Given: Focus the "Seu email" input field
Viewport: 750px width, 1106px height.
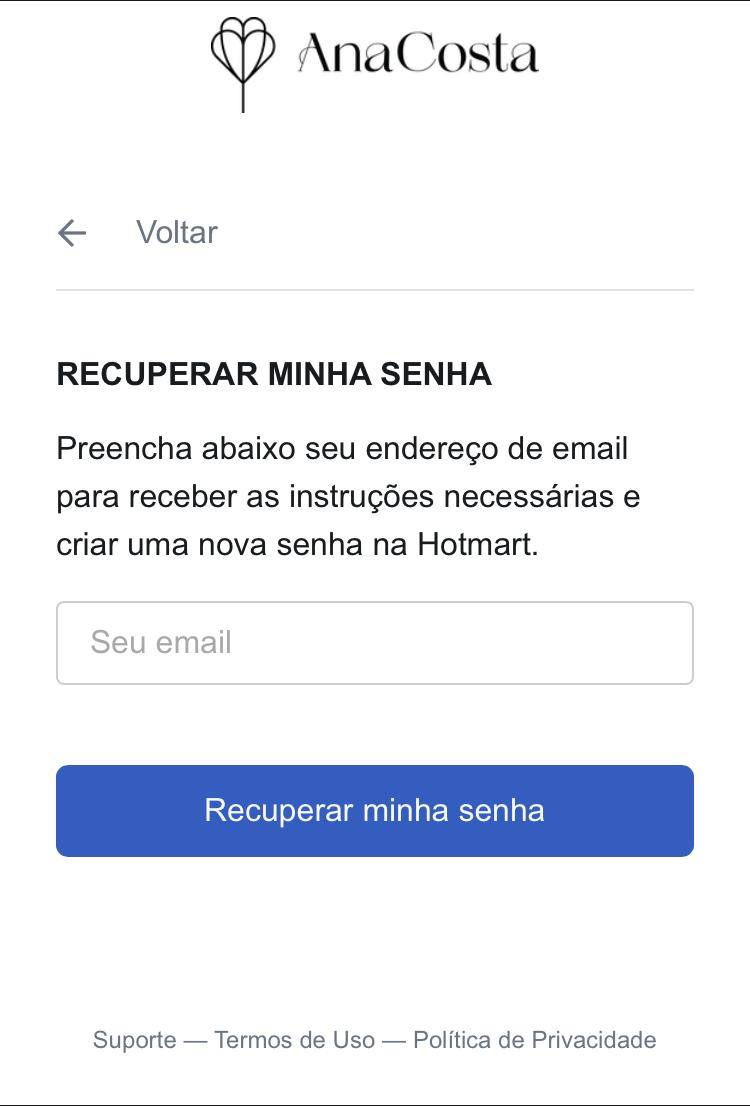Looking at the screenshot, I should 375,643.
